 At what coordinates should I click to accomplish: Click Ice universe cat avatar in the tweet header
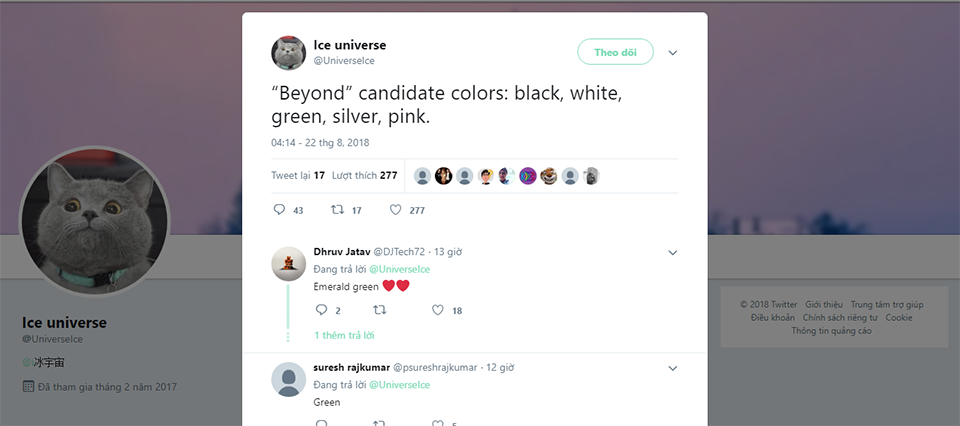click(288, 53)
